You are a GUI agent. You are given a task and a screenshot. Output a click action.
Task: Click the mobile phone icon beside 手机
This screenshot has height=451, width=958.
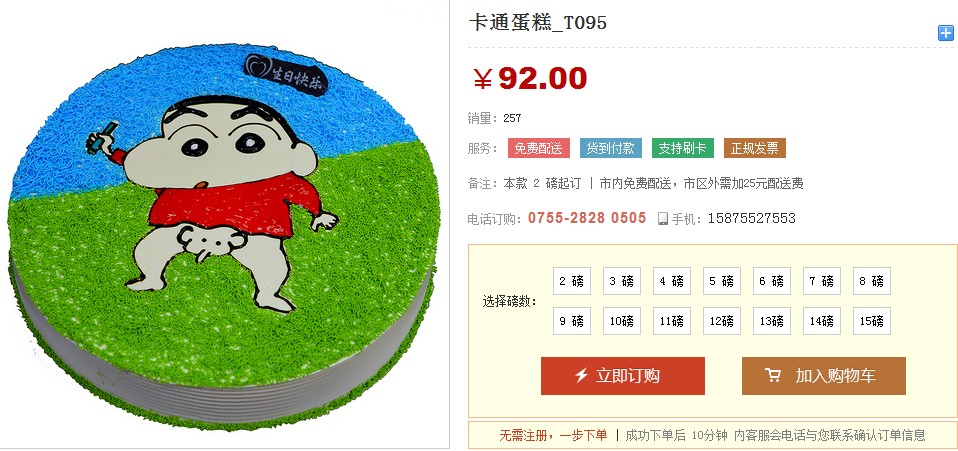pyautogui.click(x=663, y=219)
